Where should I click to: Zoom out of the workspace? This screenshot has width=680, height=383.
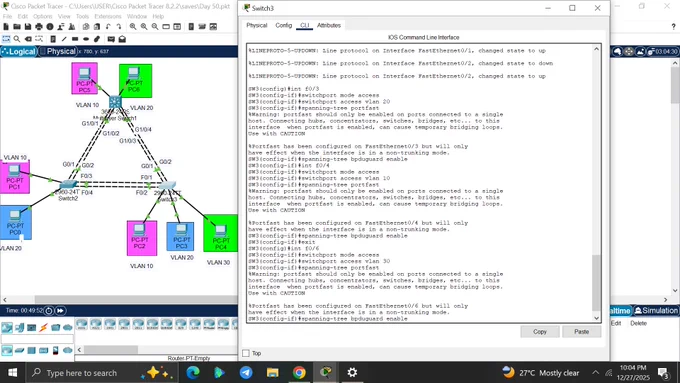tap(155, 27)
